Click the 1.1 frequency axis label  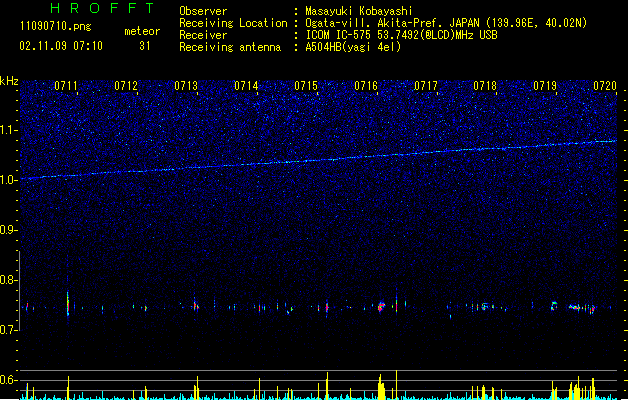(x=9, y=130)
